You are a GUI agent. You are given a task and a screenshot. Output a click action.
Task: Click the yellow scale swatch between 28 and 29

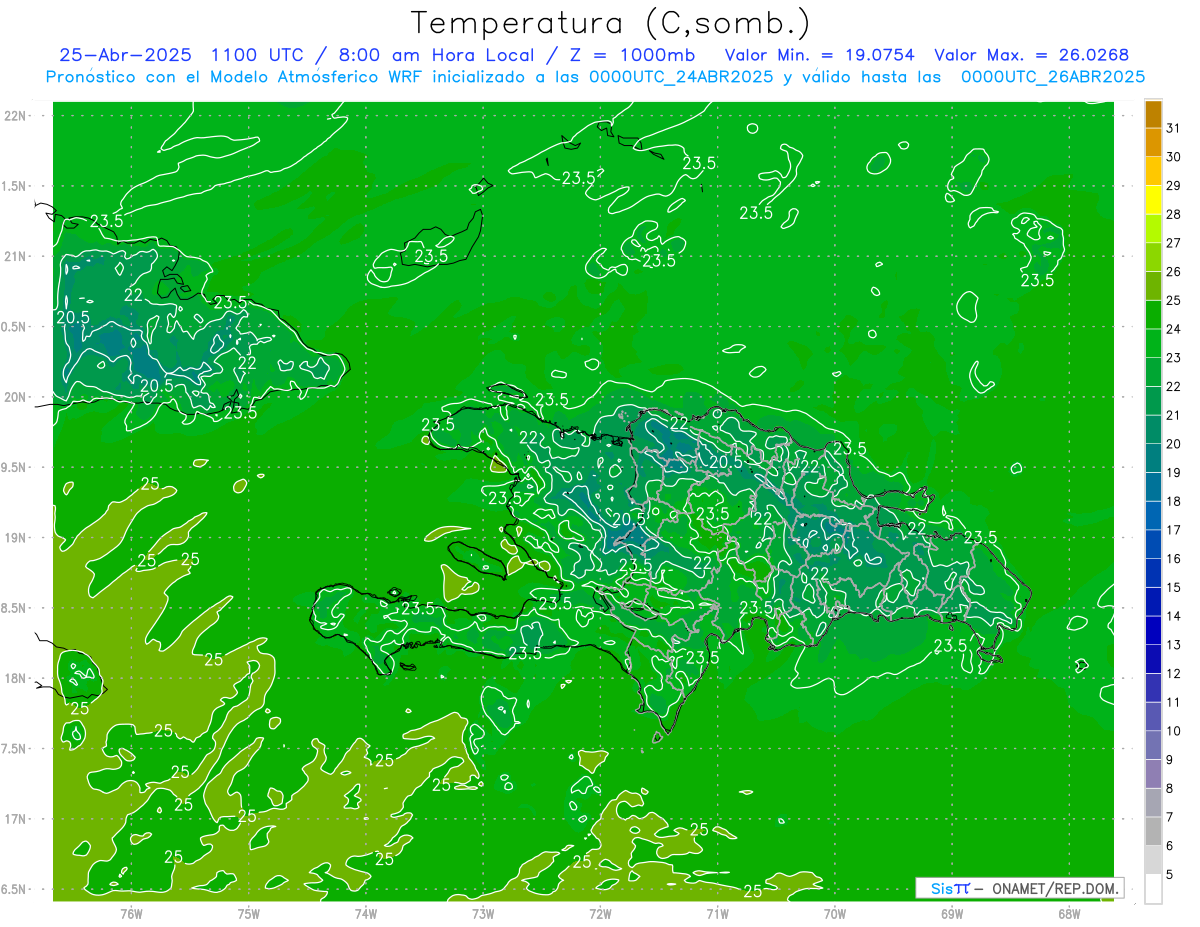point(1153,200)
